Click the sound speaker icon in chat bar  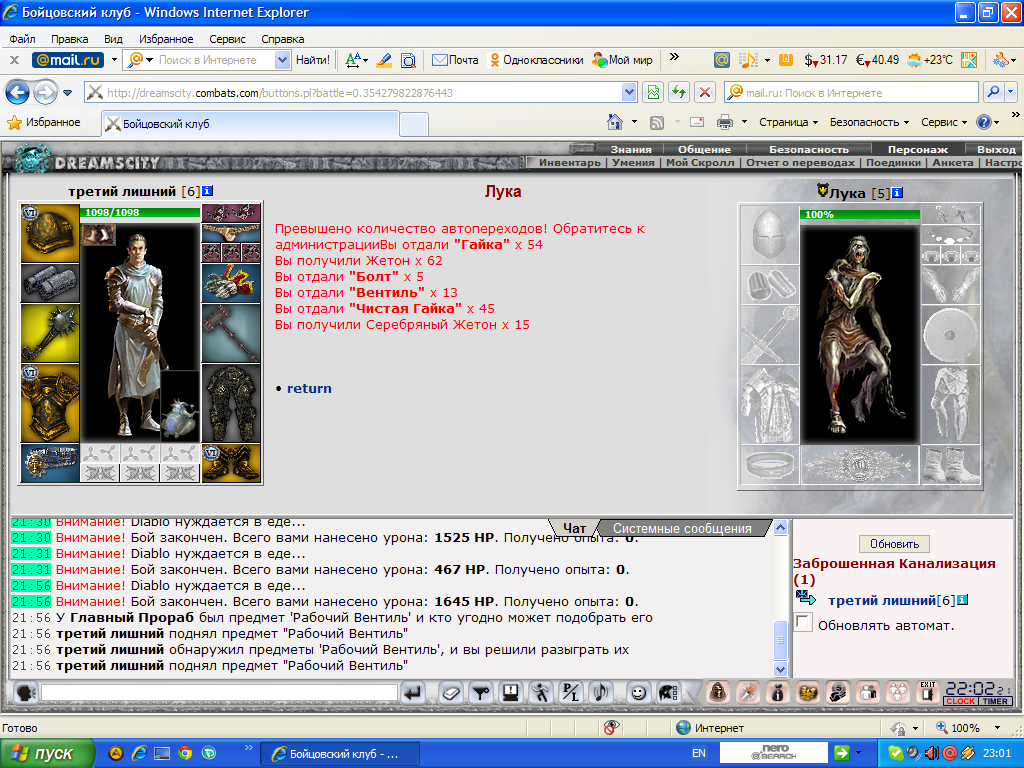click(601, 692)
